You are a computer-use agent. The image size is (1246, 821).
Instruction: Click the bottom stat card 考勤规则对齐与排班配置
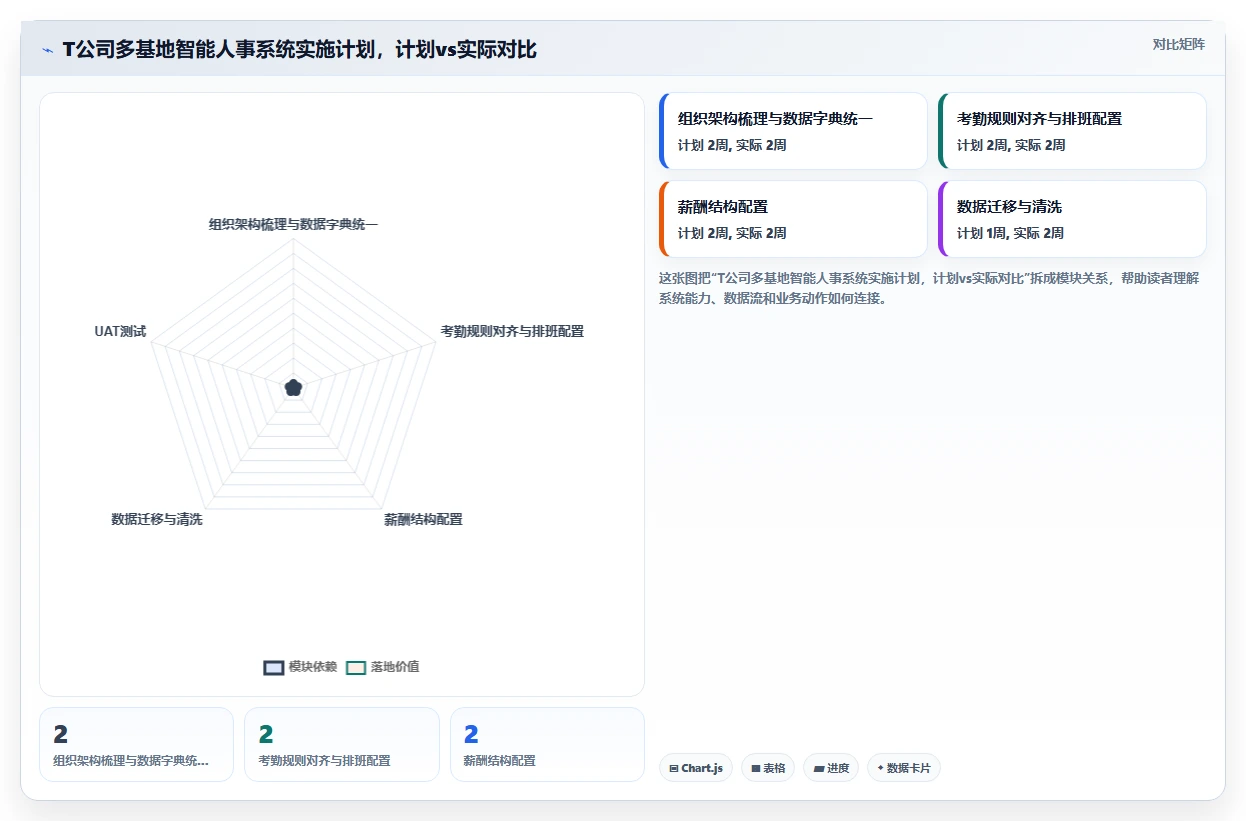(342, 744)
